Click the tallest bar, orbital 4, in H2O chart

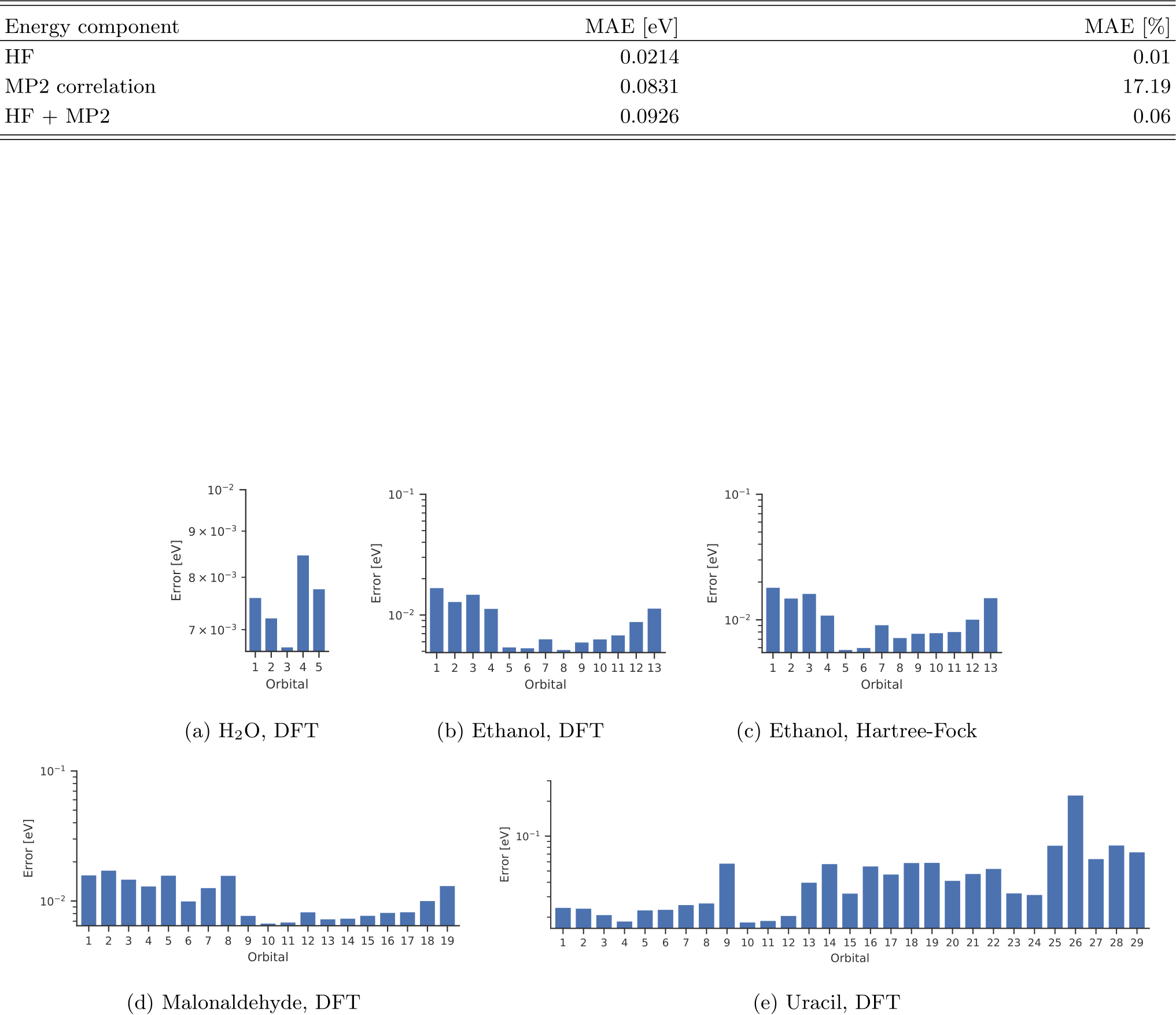pos(303,603)
